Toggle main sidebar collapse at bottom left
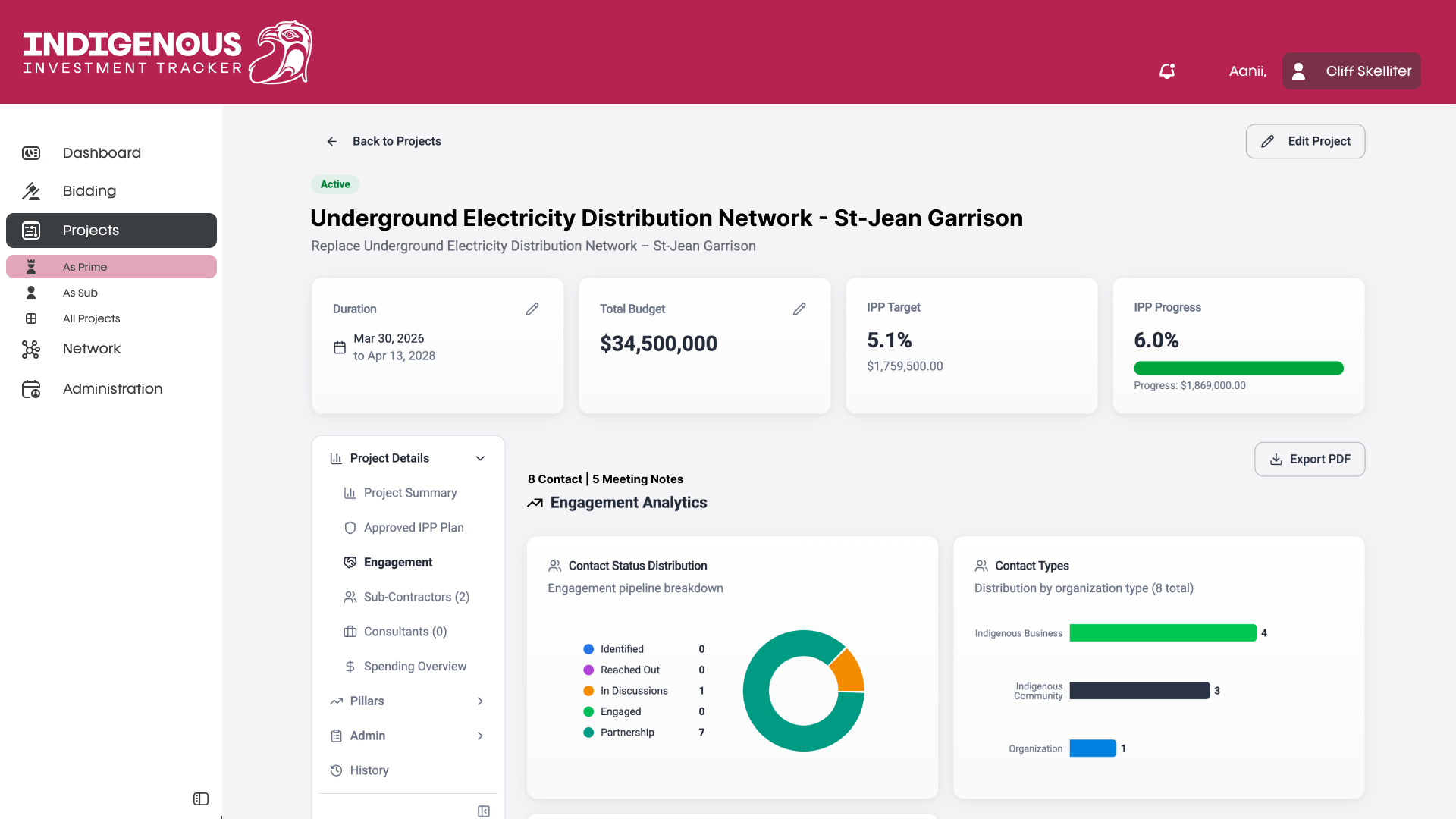 pos(201,799)
